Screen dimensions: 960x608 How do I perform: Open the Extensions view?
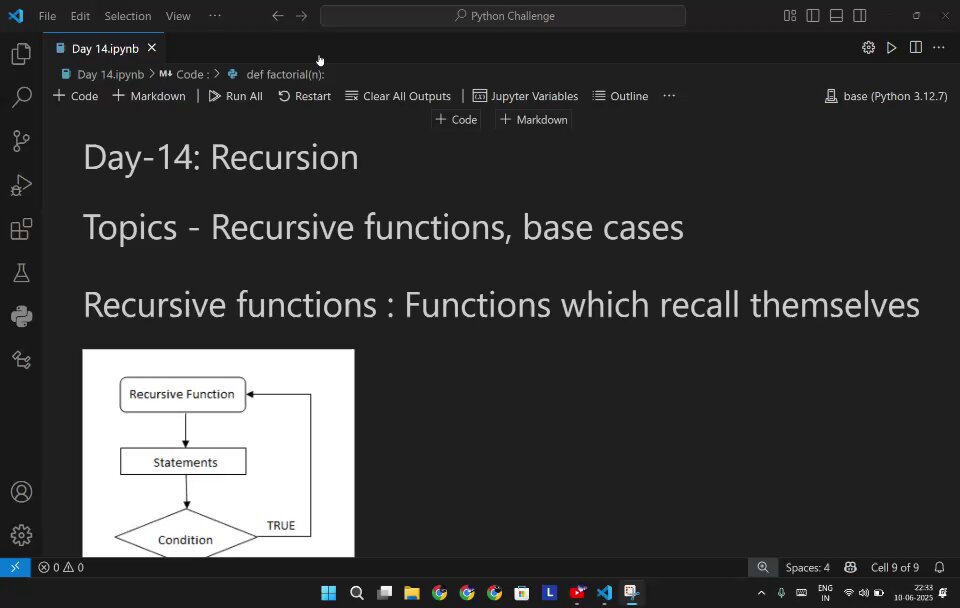click(x=21, y=229)
